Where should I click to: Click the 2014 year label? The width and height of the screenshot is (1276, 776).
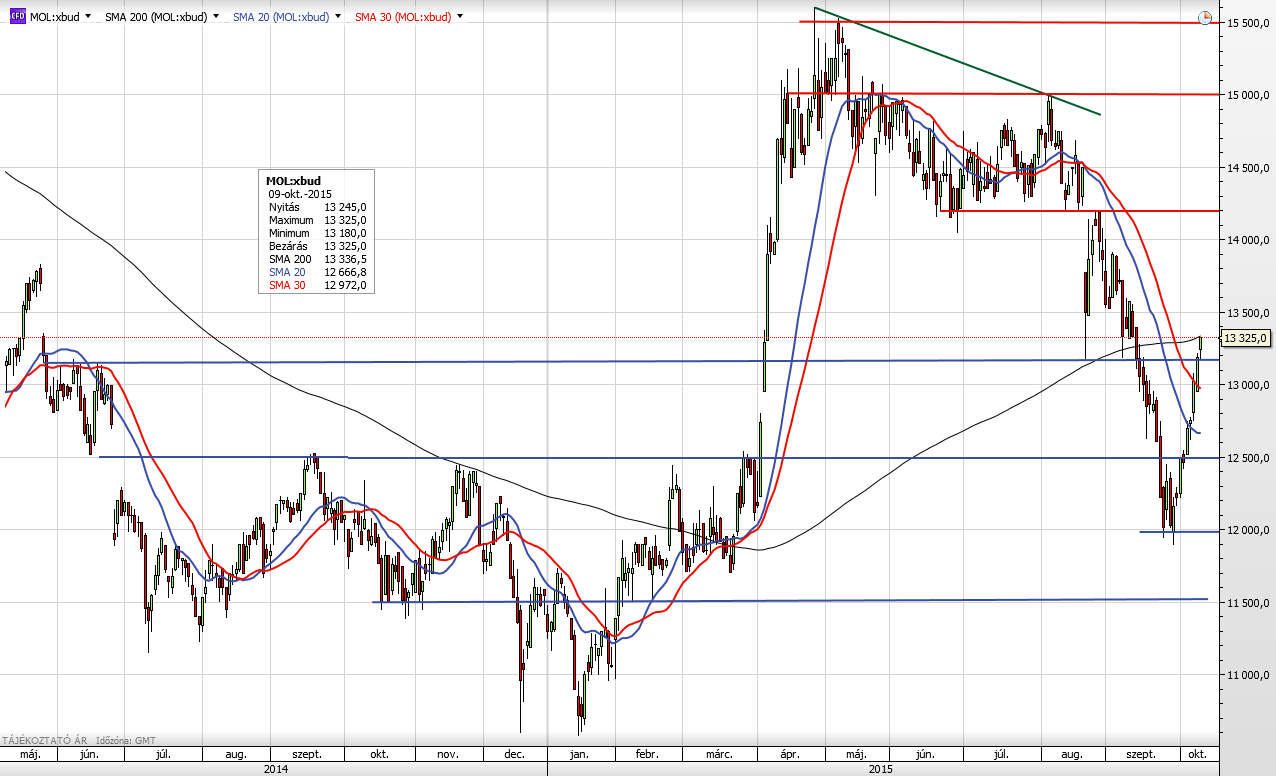click(x=275, y=768)
